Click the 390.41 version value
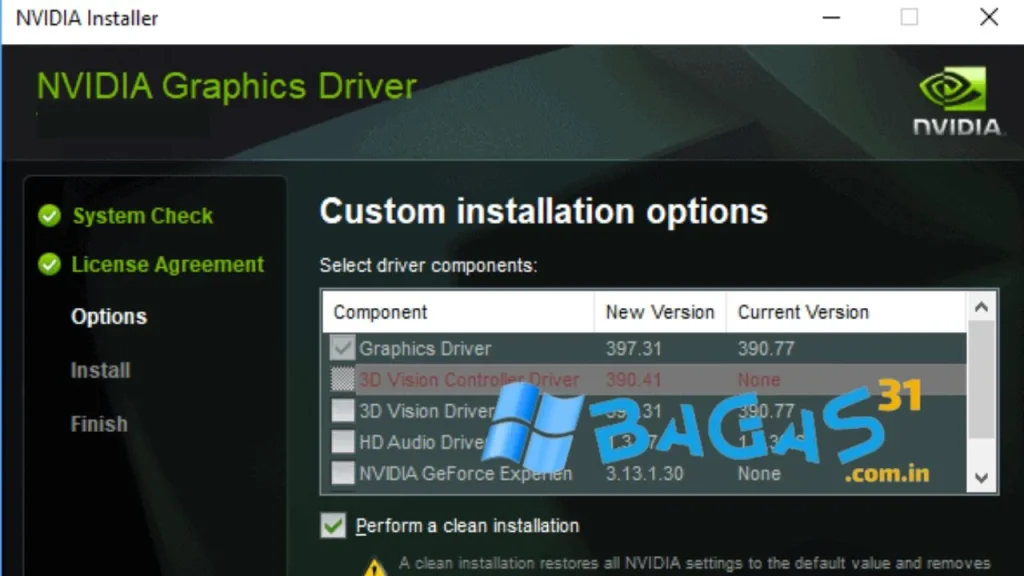Viewport: 1024px width, 576px height. click(x=633, y=380)
